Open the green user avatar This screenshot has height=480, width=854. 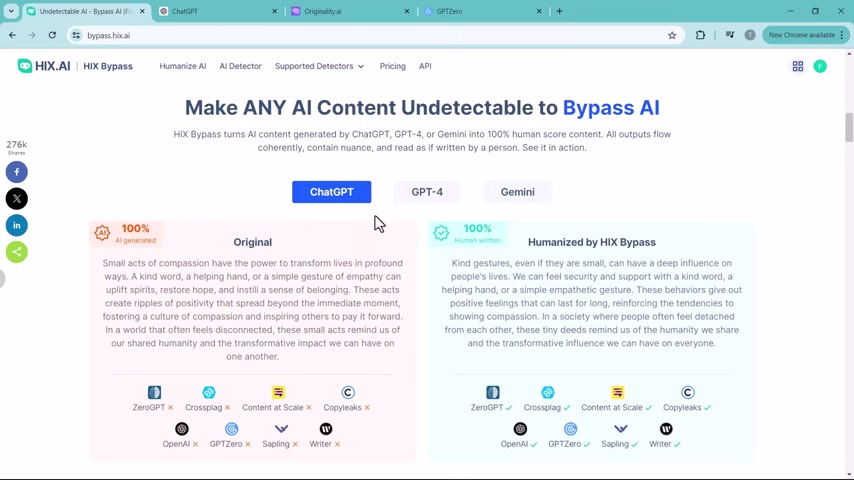820,66
